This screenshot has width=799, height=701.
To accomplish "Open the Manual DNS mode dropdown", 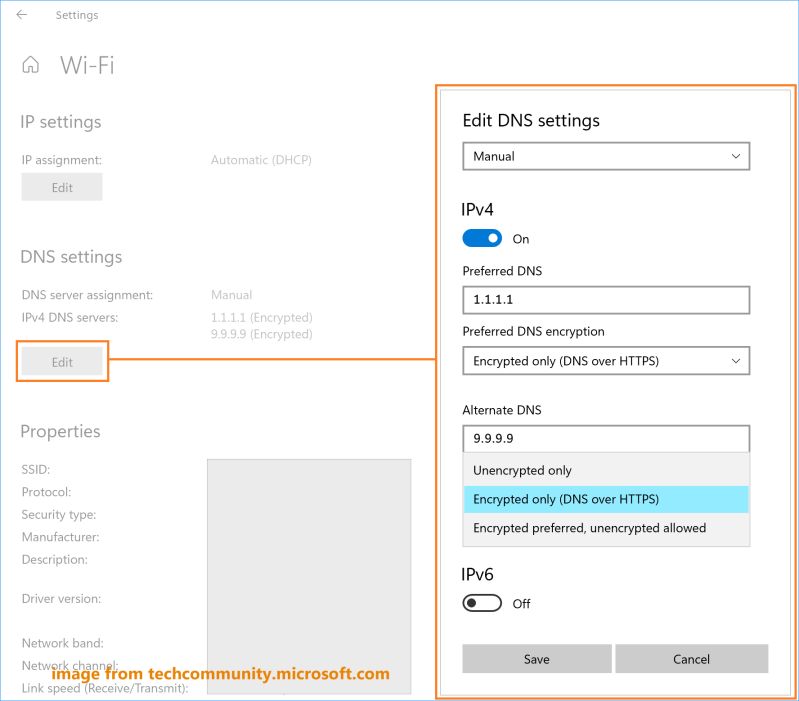I will pyautogui.click(x=606, y=156).
